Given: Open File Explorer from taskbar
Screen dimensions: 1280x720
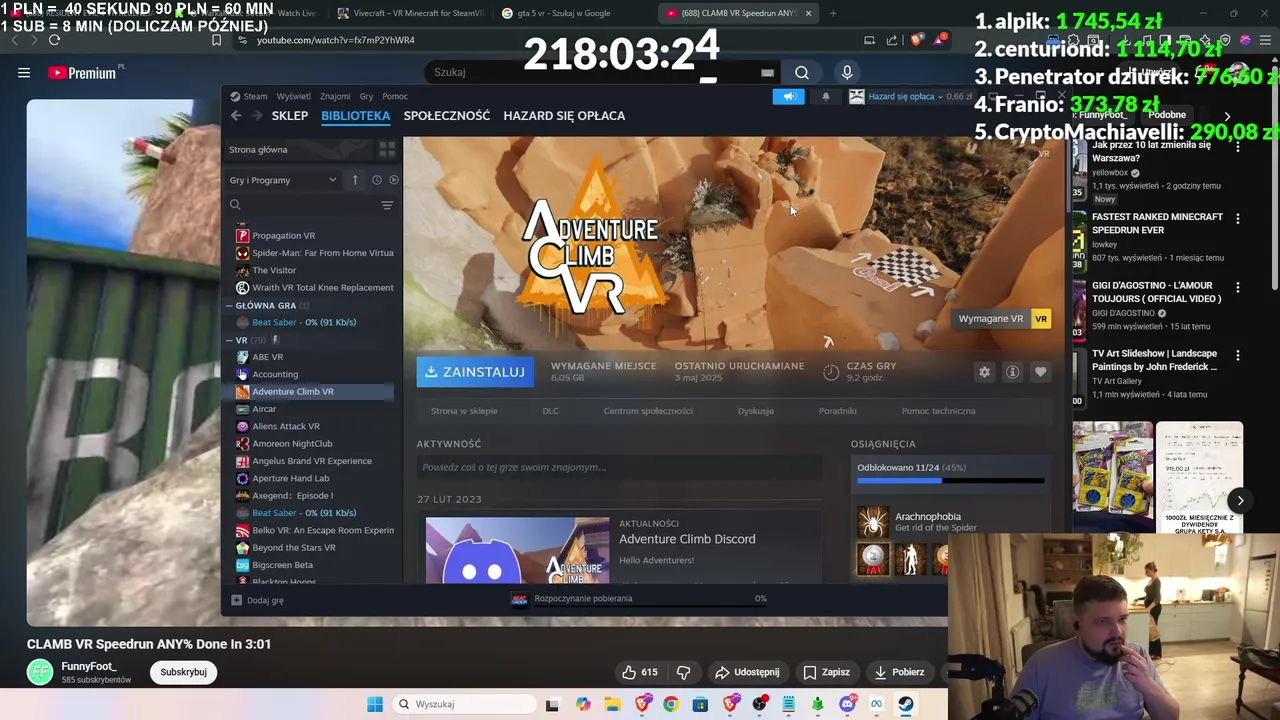Looking at the screenshot, I should [612, 704].
